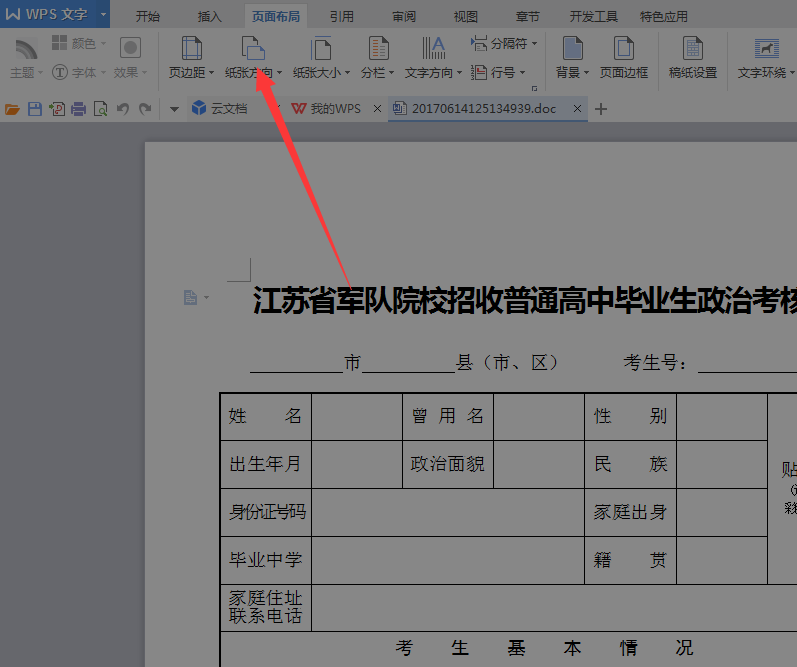The height and width of the screenshot is (667, 797).
Task: Click the 家庭出身 table cell
Action: [630, 512]
